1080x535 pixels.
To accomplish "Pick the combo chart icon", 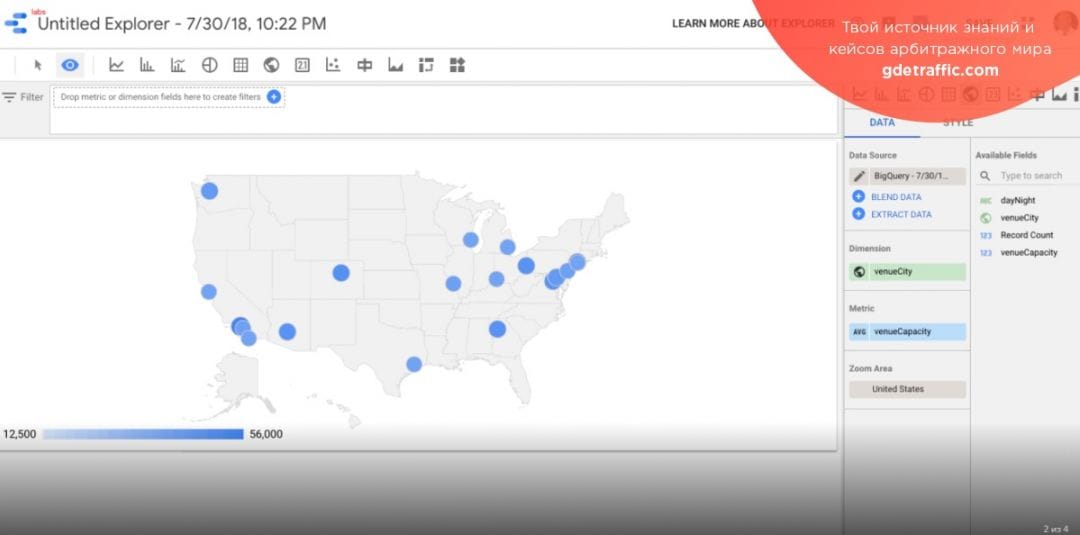I will click(178, 65).
